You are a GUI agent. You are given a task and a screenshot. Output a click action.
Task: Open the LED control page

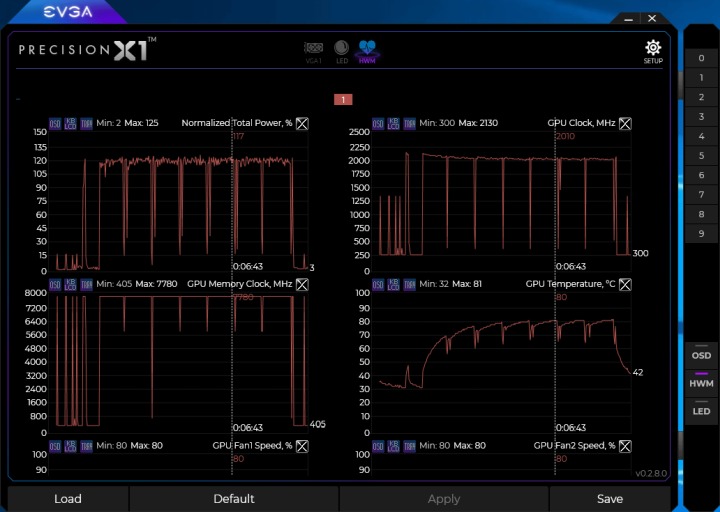click(342, 52)
